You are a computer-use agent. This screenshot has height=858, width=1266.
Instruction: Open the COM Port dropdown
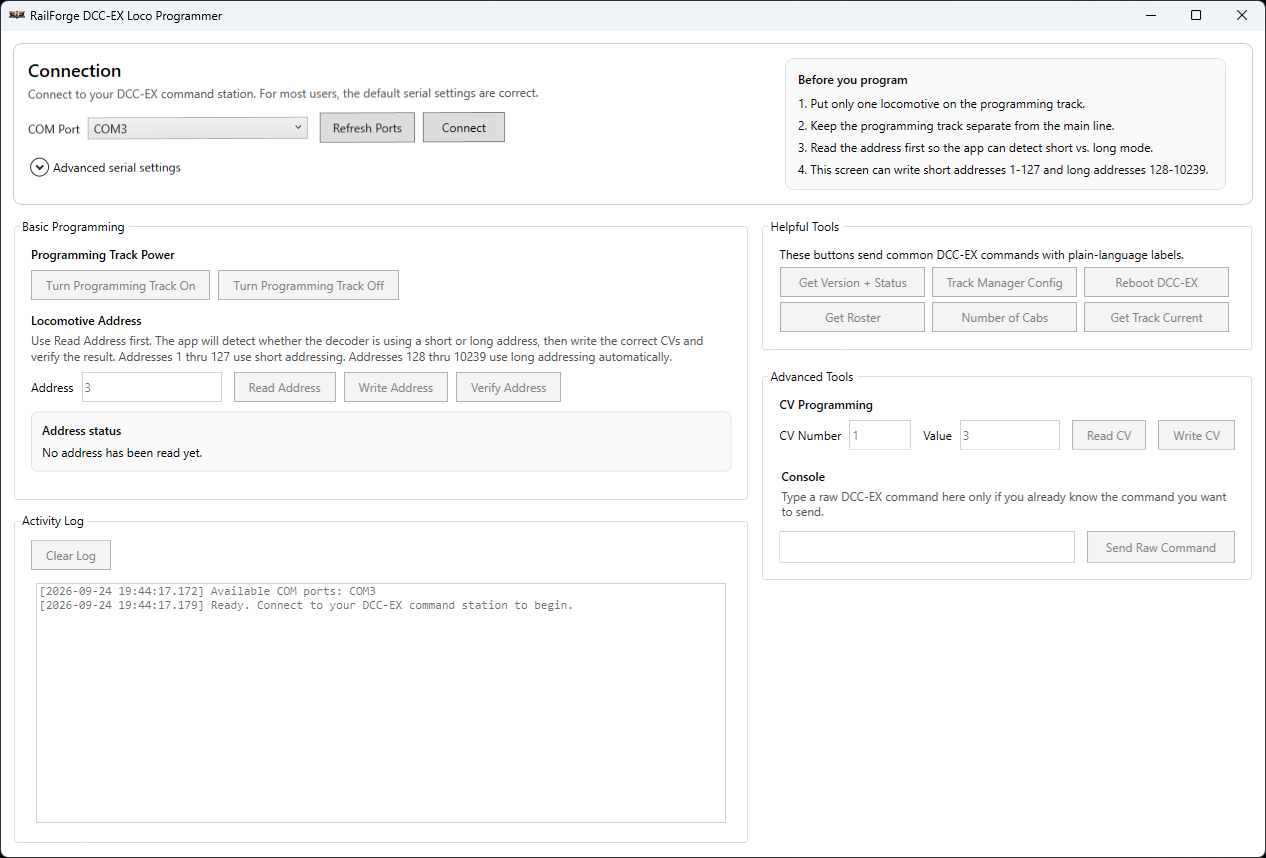[198, 128]
